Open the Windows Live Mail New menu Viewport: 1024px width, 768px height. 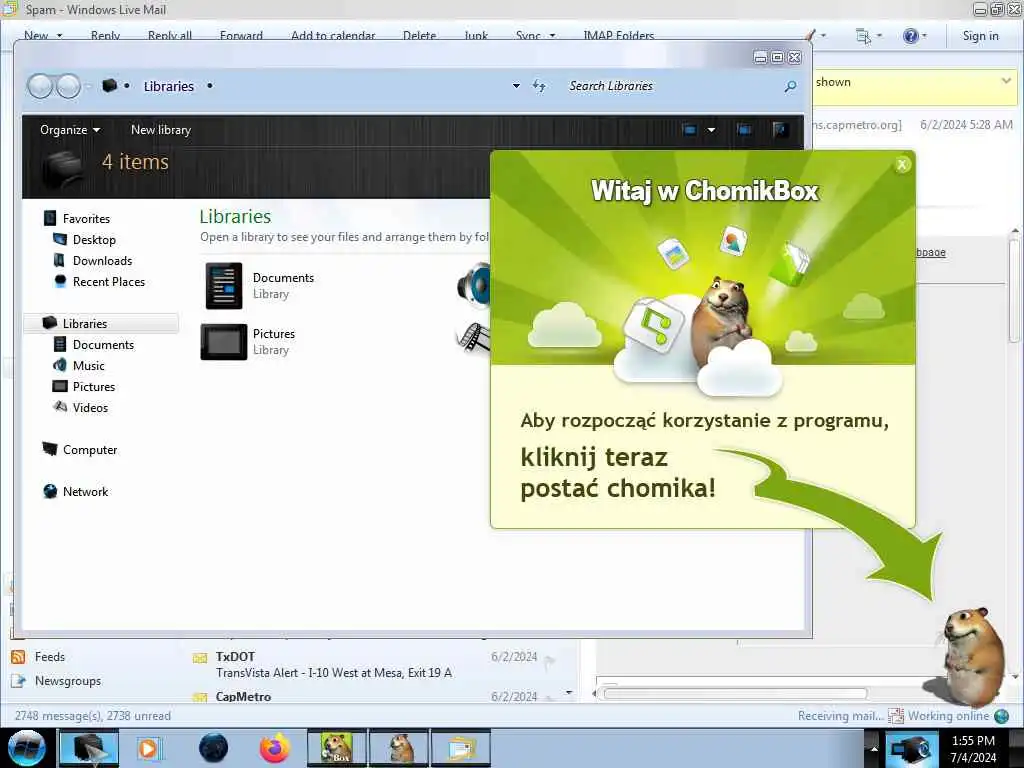point(43,35)
